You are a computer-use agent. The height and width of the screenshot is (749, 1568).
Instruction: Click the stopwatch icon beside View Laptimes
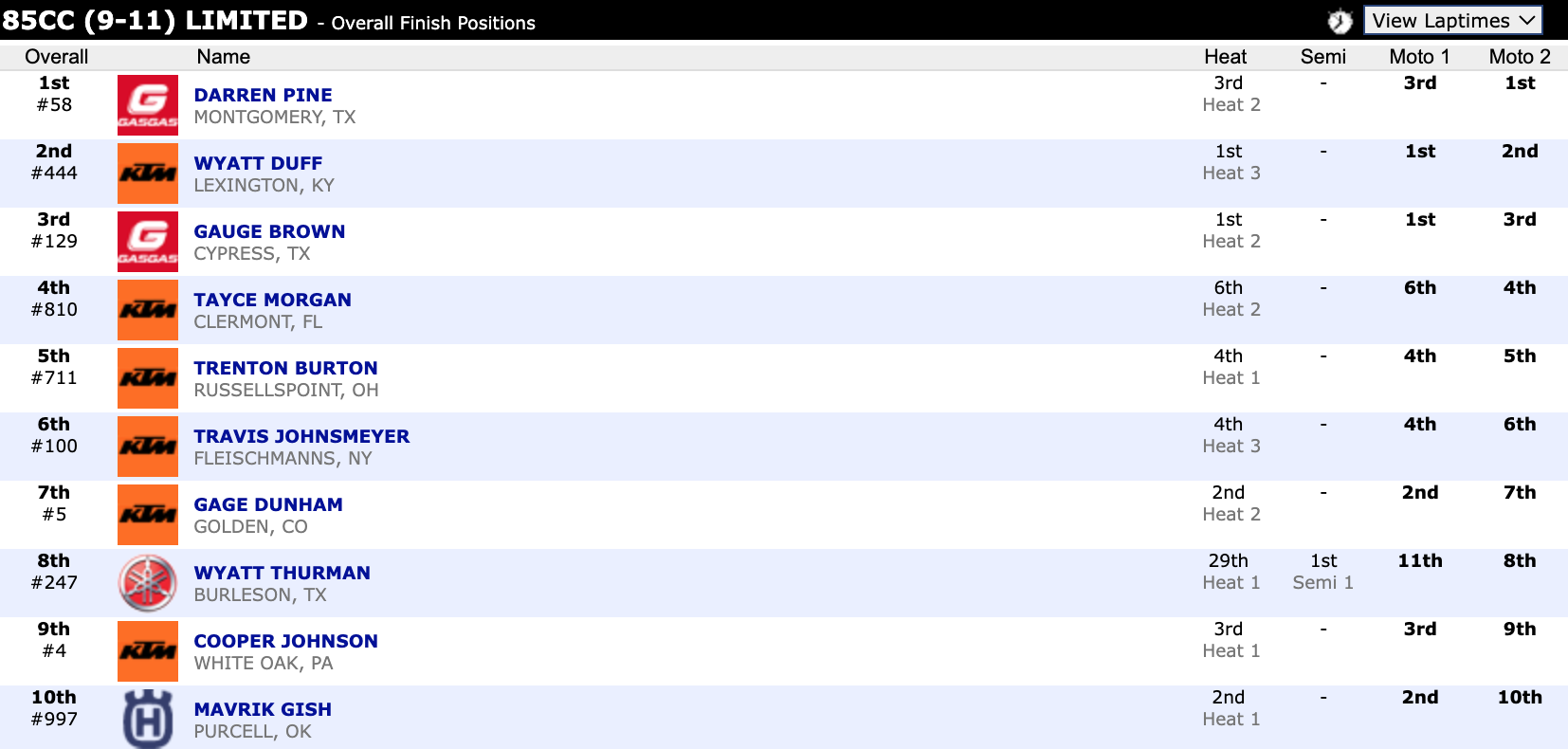[1339, 21]
